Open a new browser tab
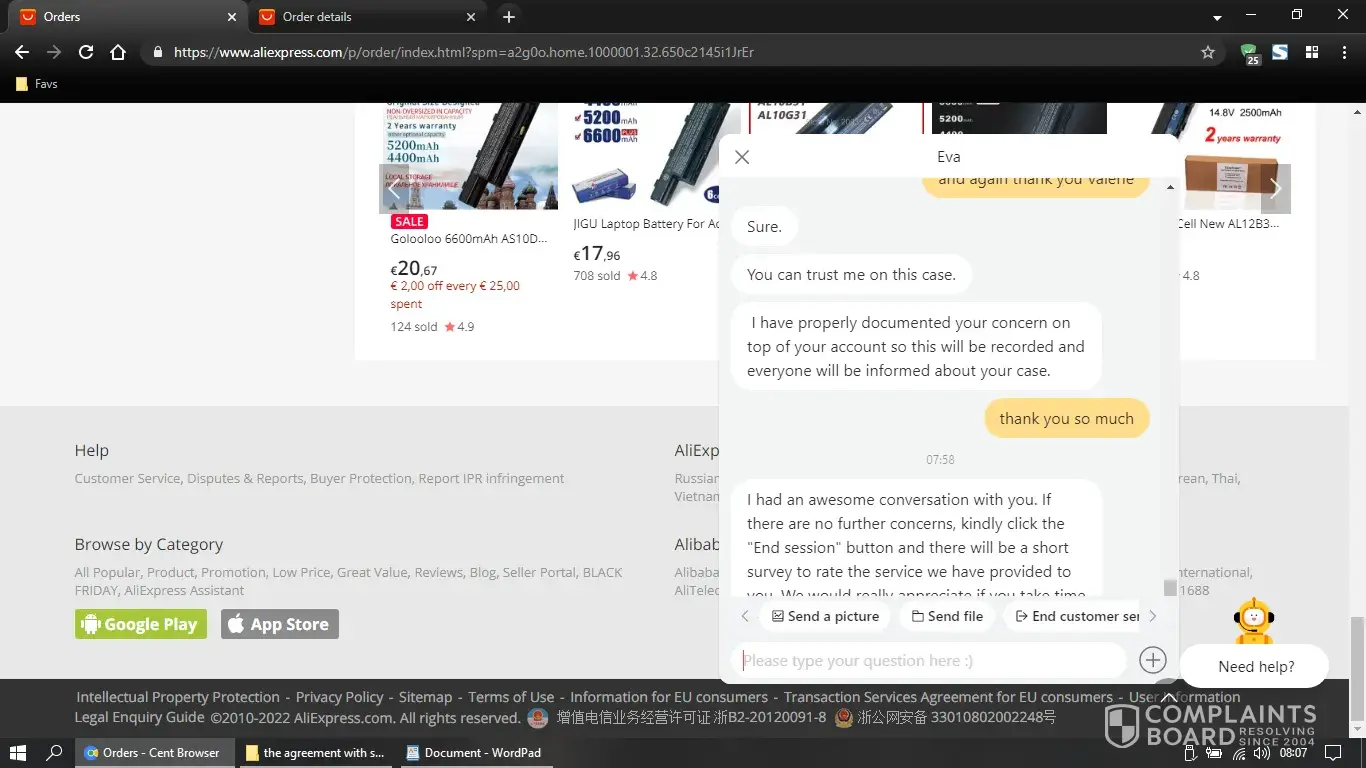 tap(509, 17)
